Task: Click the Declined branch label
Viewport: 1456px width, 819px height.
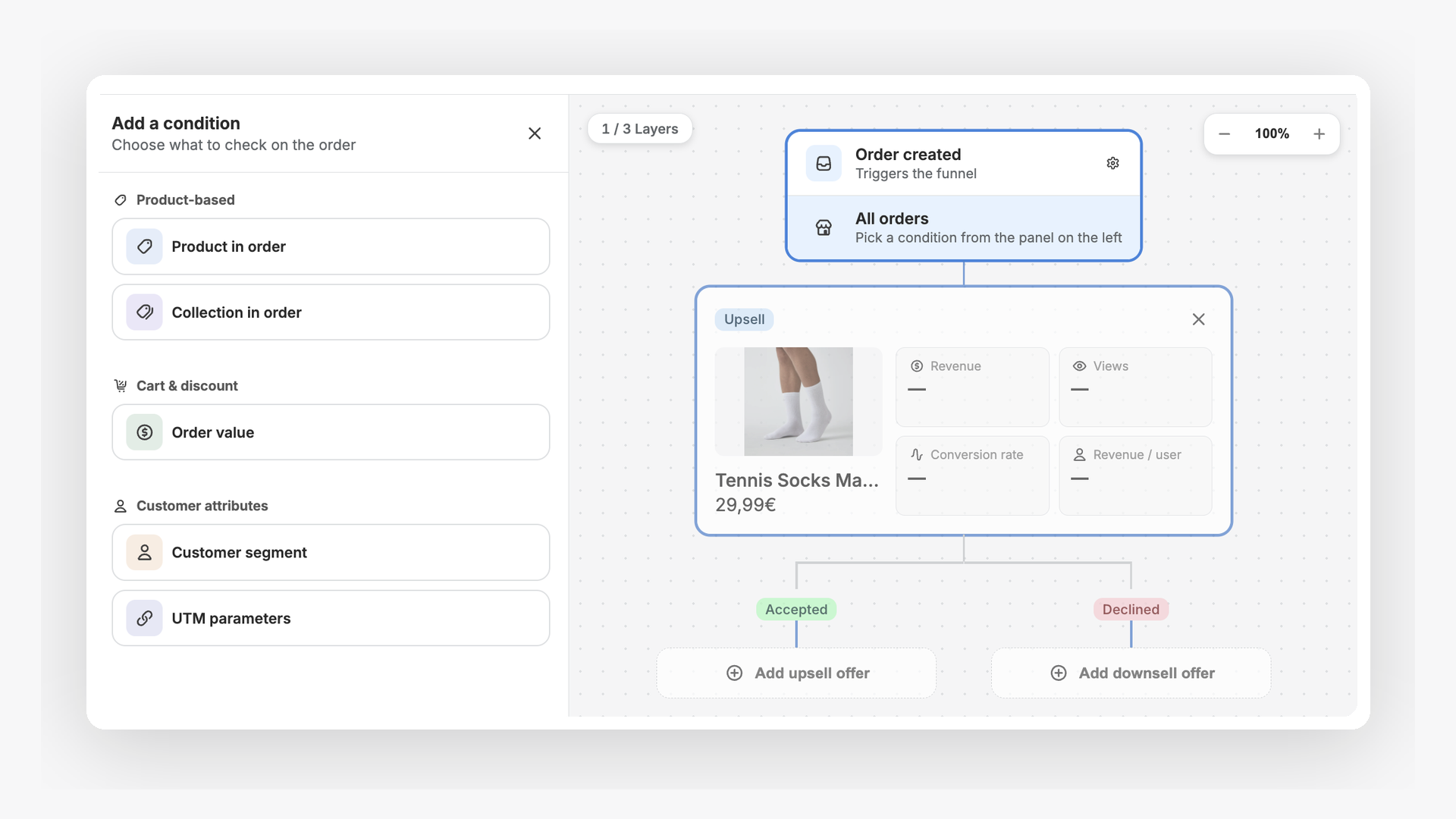Action: pos(1131,609)
